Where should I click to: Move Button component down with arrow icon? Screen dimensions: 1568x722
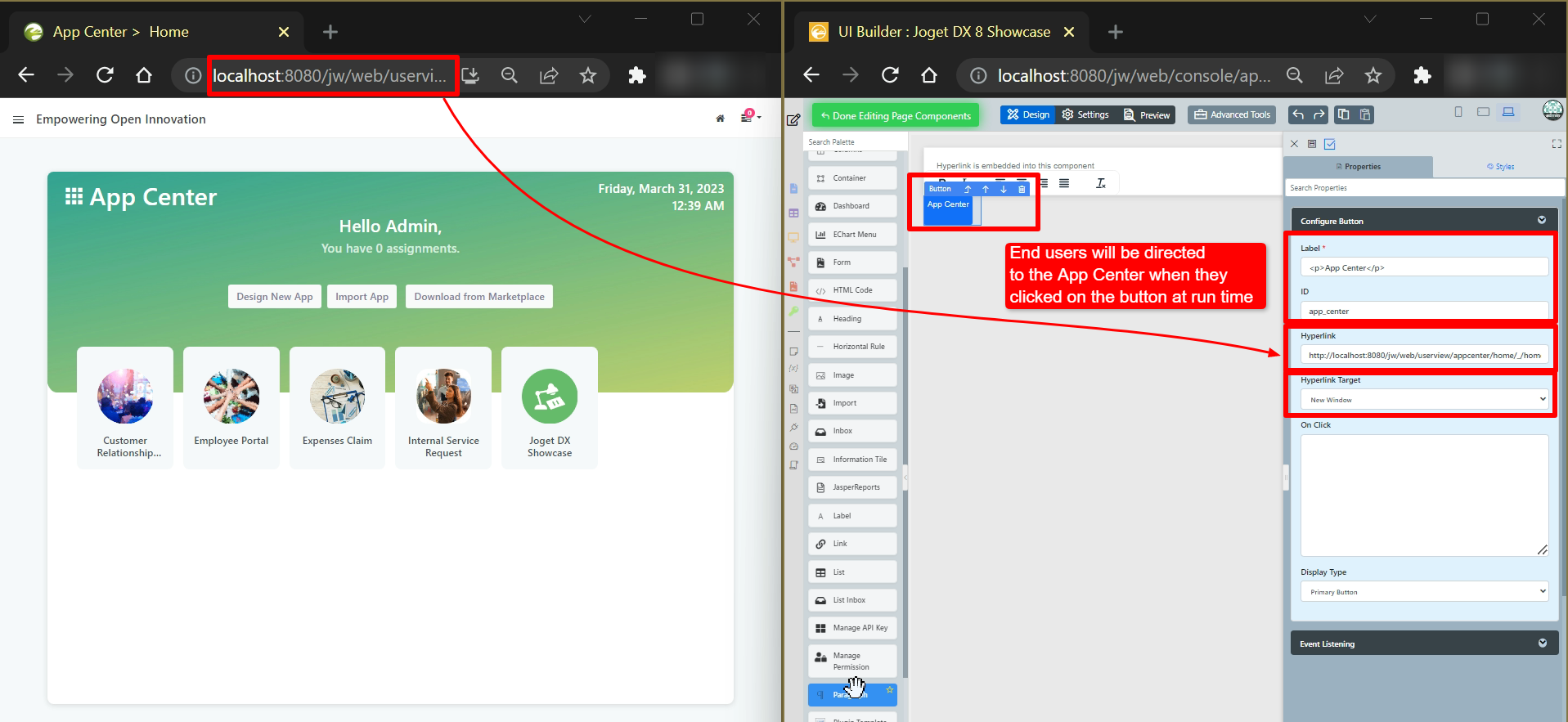point(1004,189)
